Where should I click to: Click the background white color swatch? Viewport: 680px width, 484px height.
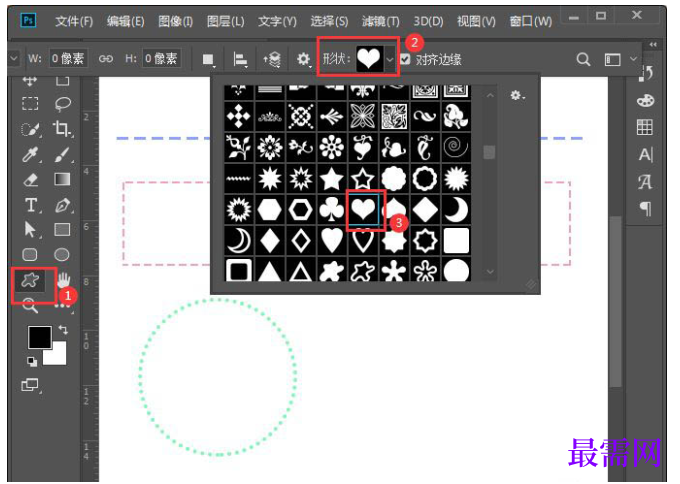pyautogui.click(x=59, y=356)
